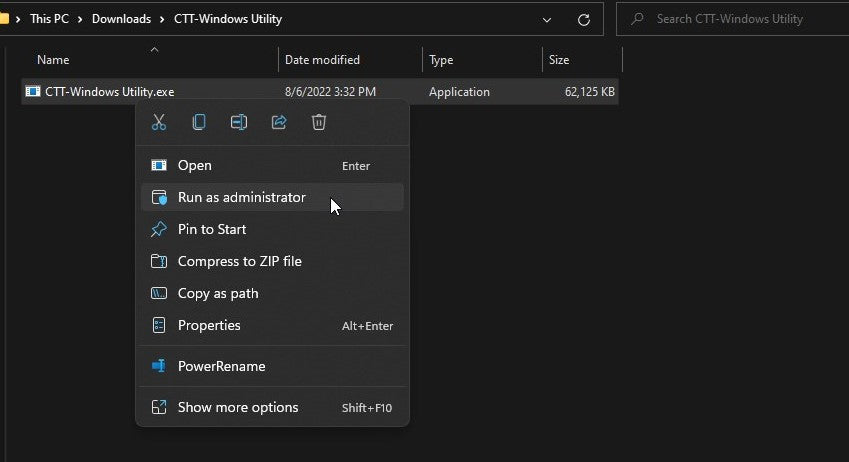Click the Share icon in context menu

pyautogui.click(x=279, y=122)
